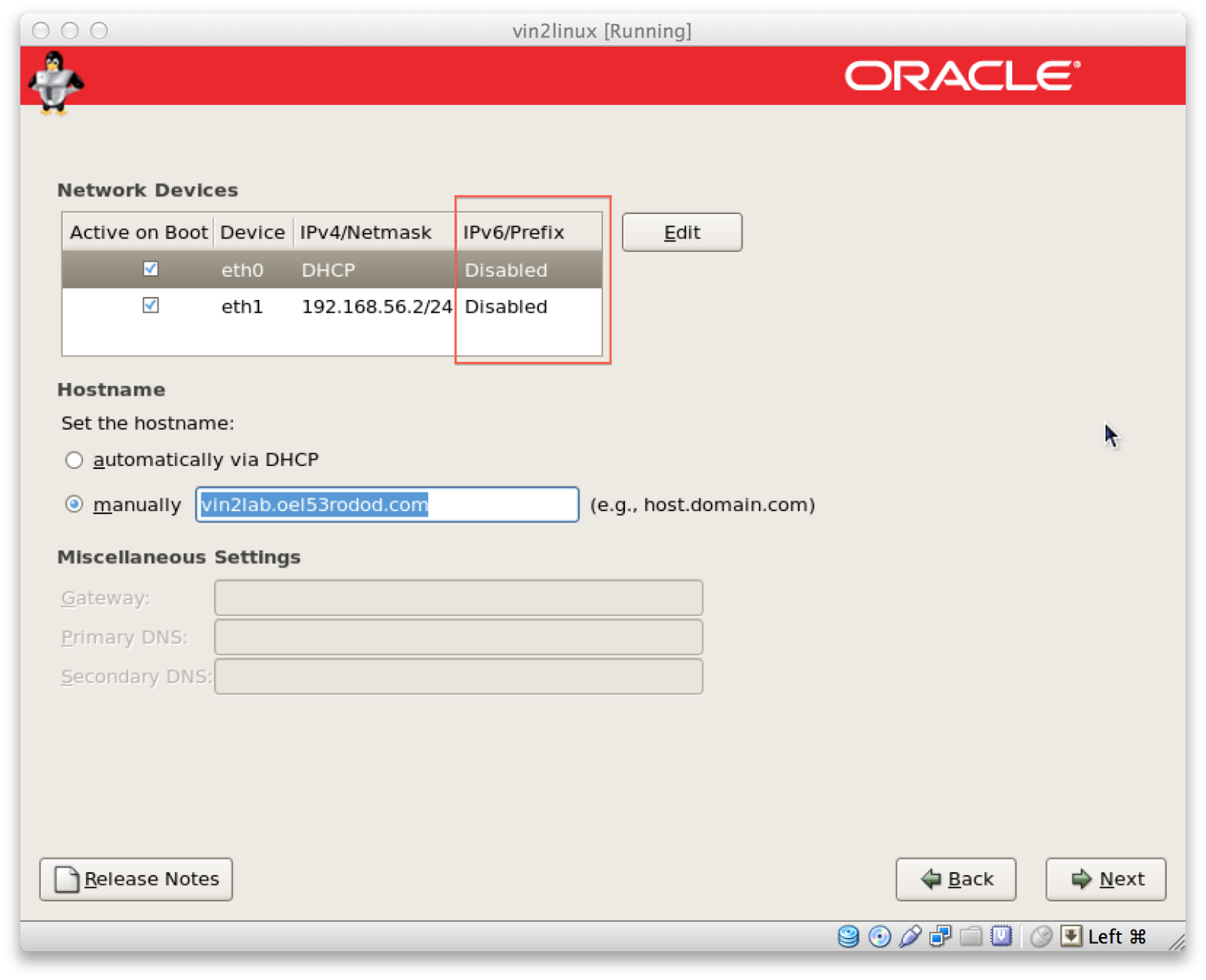The height and width of the screenshot is (980, 1206).
Task: Click the IPv6/Prefix column header
Action: (x=529, y=232)
